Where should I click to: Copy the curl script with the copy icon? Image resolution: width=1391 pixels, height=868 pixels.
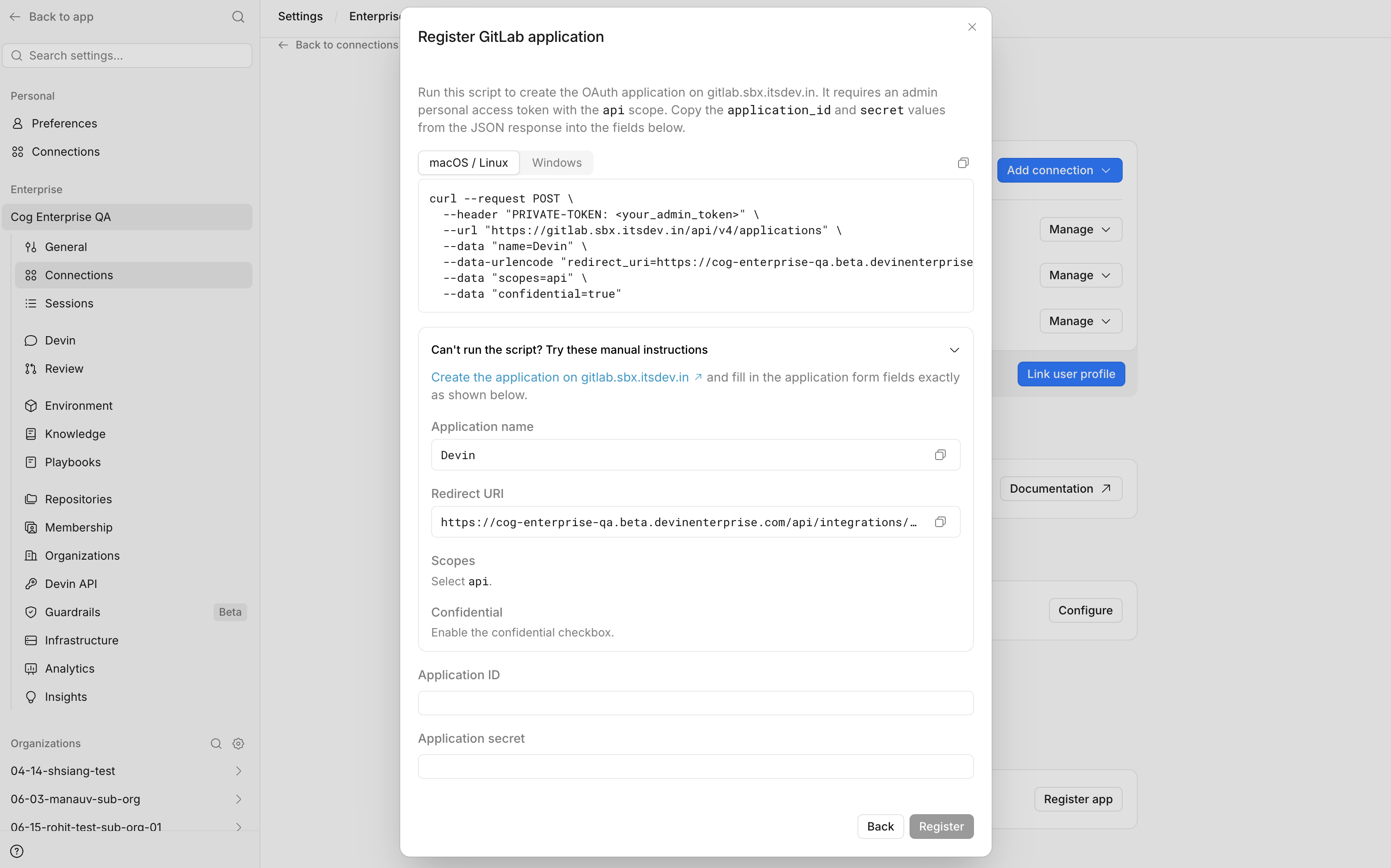coord(963,163)
